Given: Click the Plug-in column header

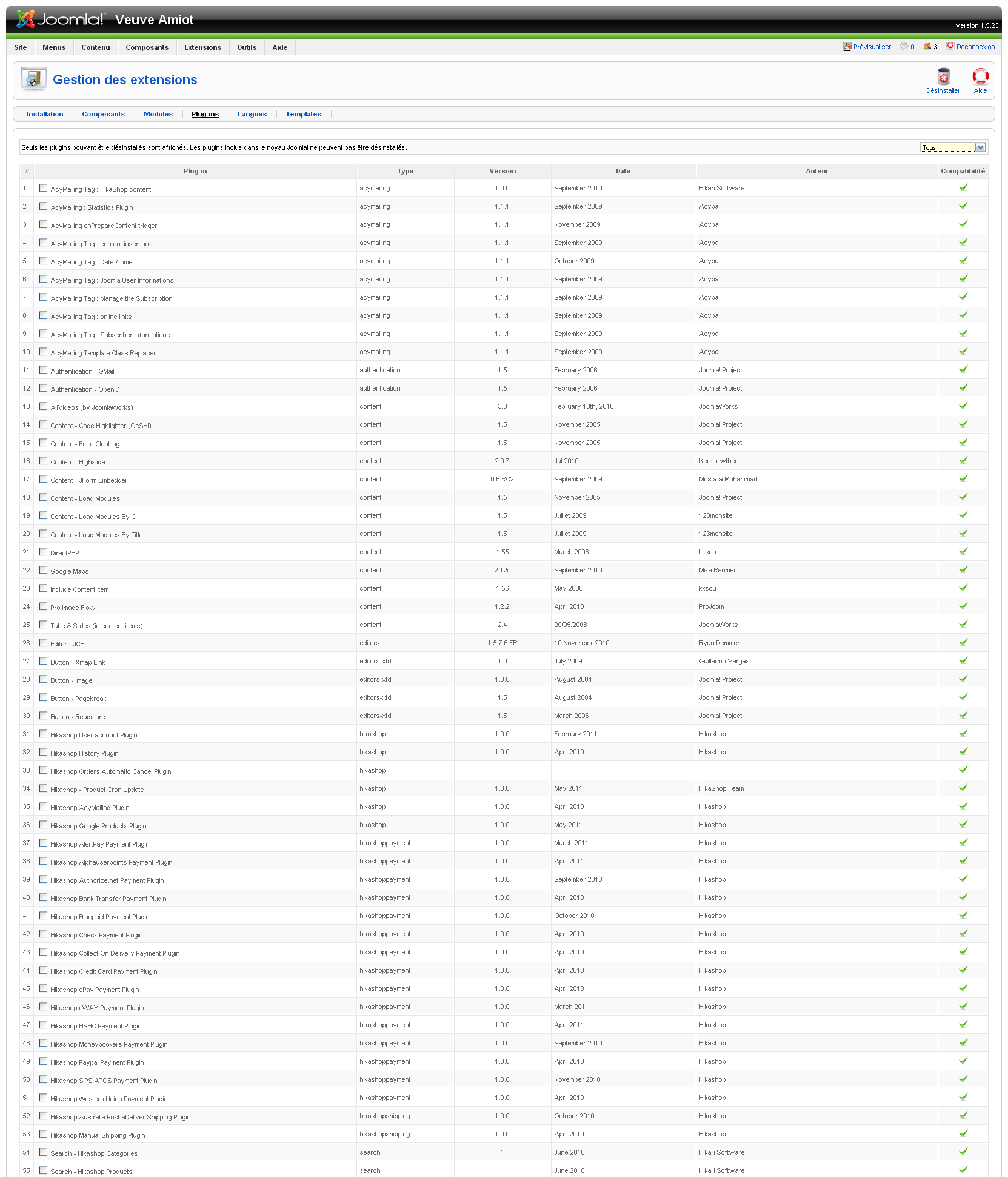Looking at the screenshot, I should pos(195,171).
